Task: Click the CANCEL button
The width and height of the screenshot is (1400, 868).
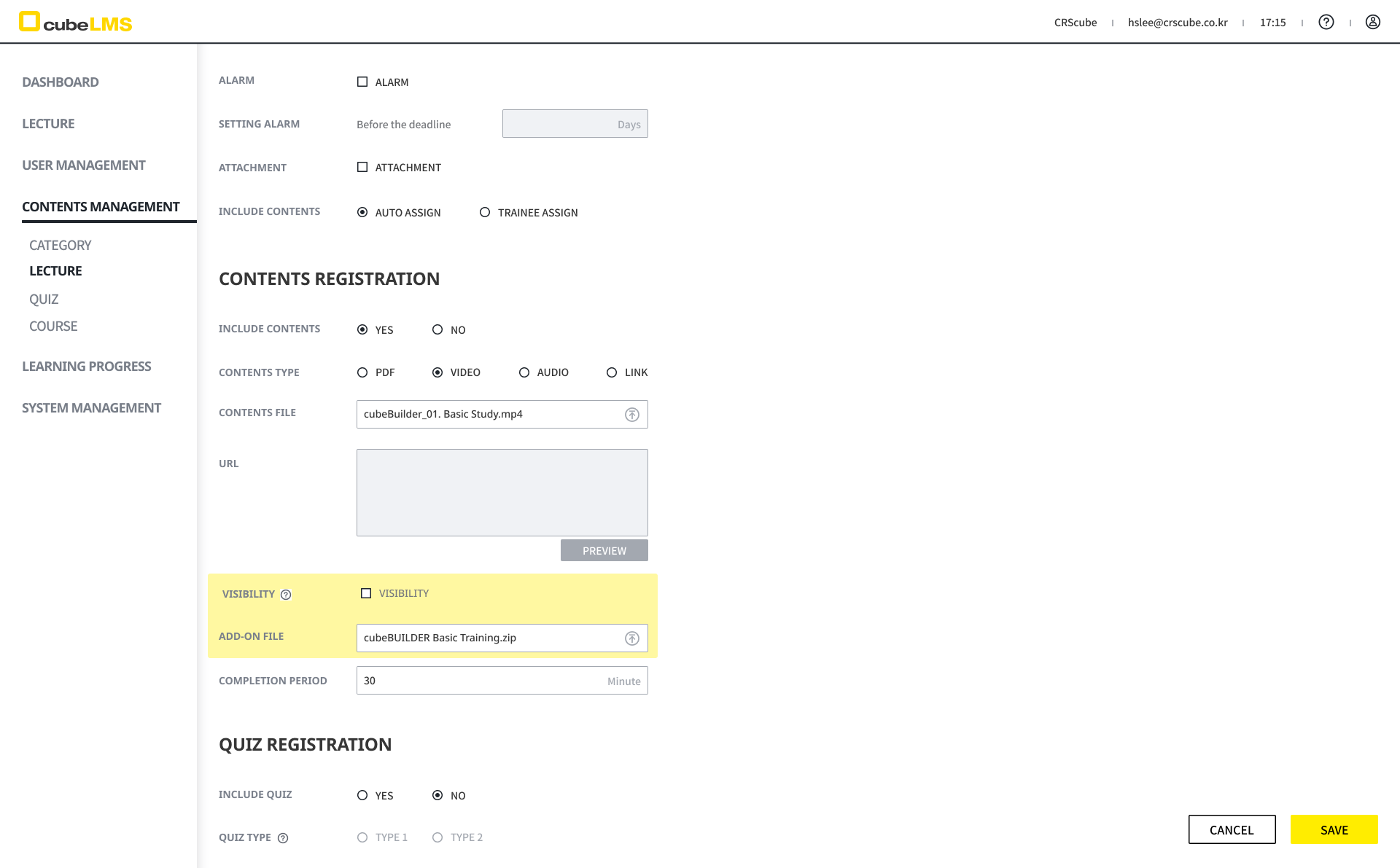Action: pyautogui.click(x=1232, y=829)
